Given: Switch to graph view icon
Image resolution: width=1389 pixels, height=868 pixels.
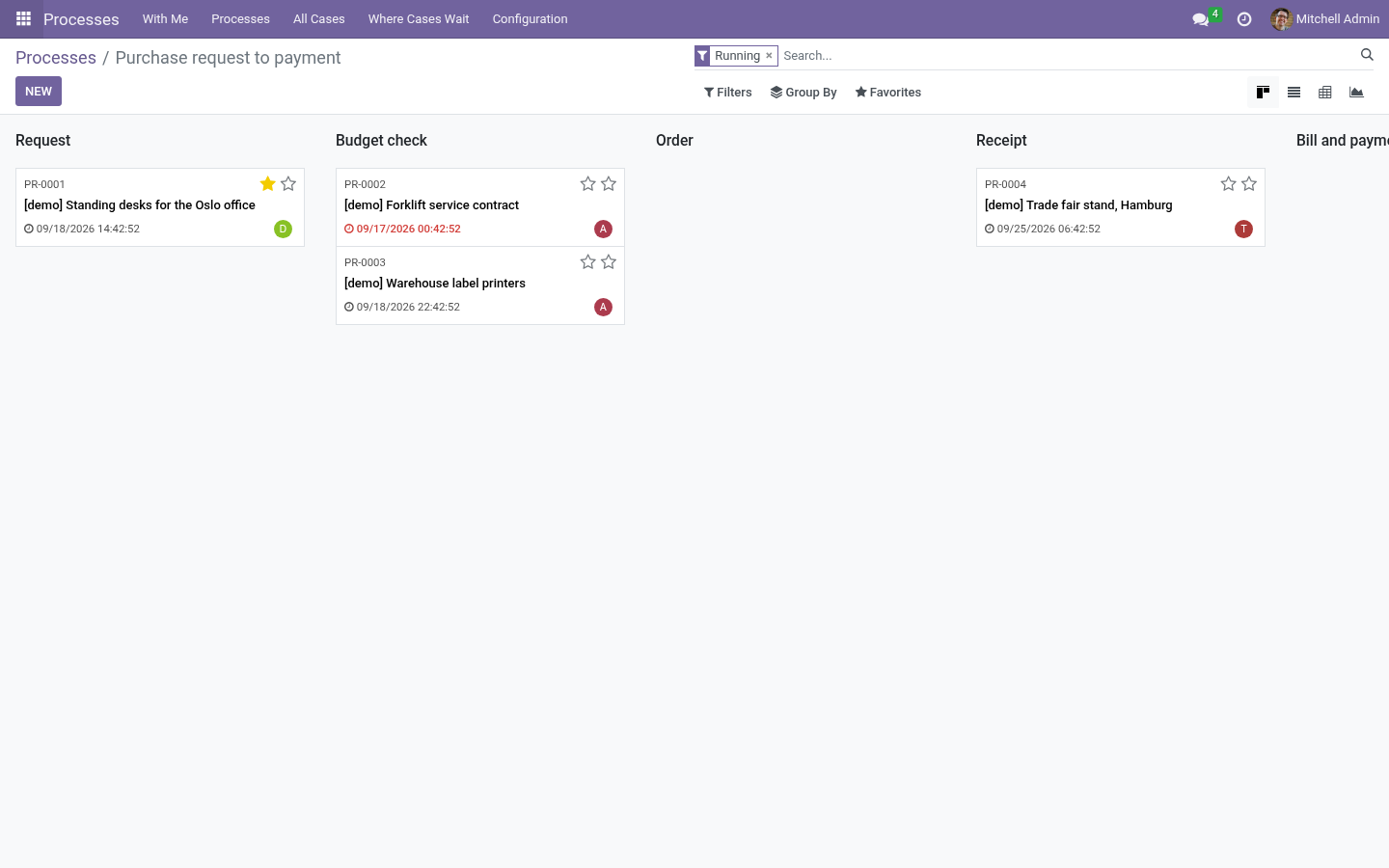Looking at the screenshot, I should coord(1356,93).
